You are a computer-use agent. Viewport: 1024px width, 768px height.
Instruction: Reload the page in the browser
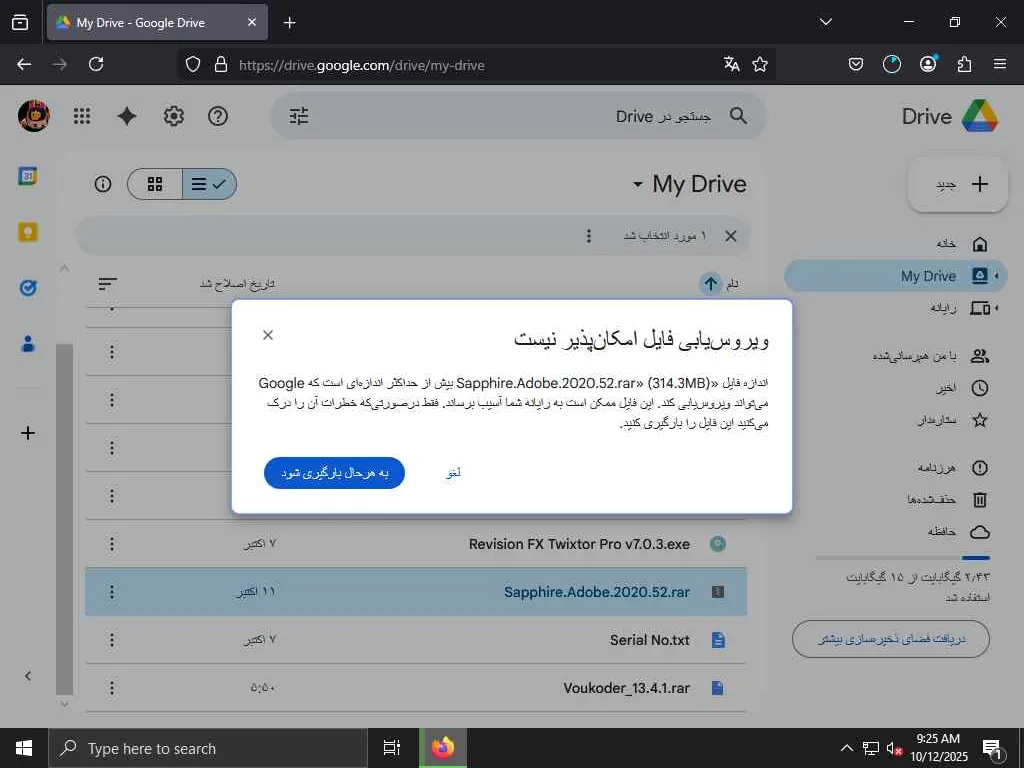(96, 64)
